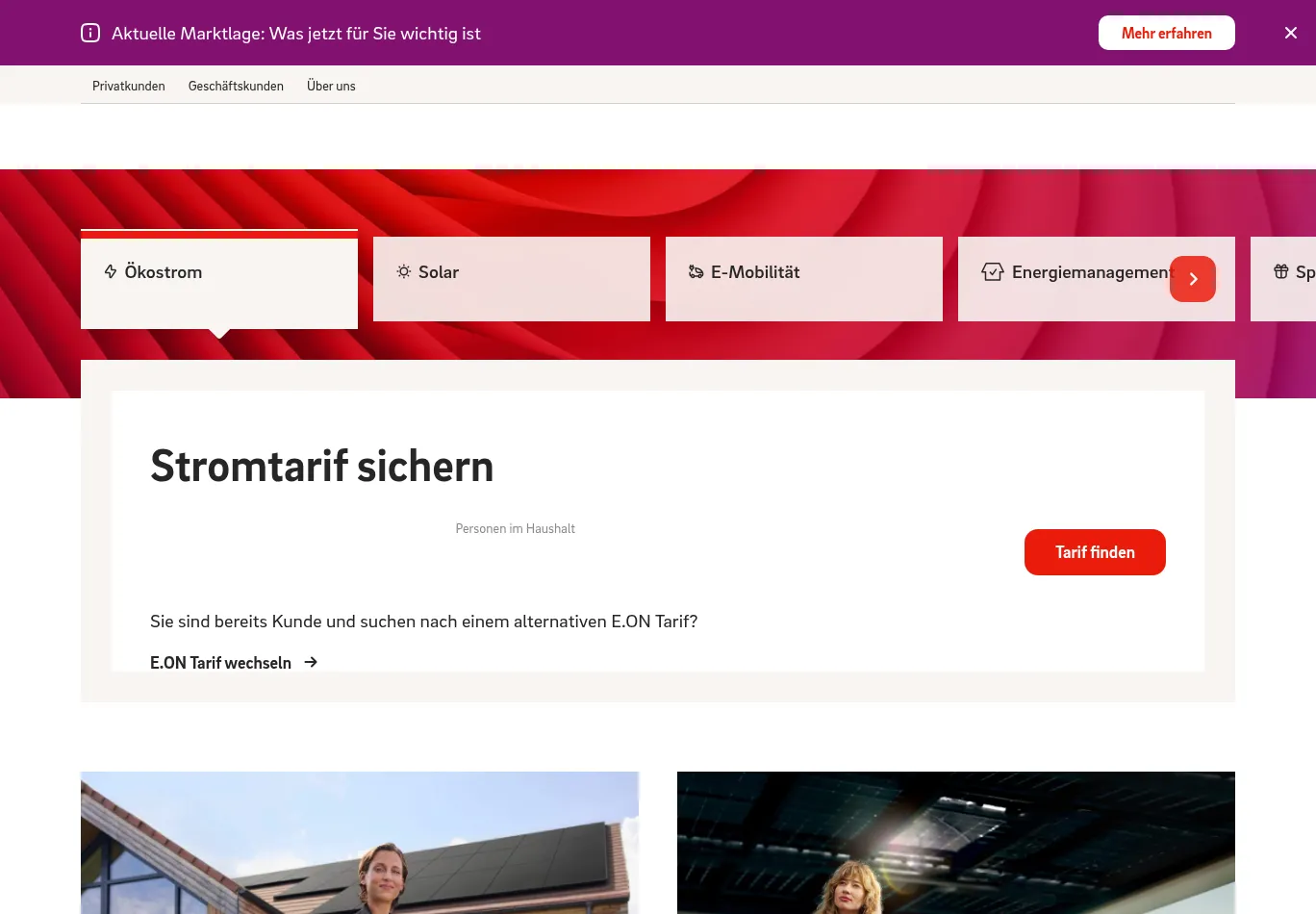Show more tabs with the red chevron
The width and height of the screenshot is (1316, 914).
(1193, 279)
